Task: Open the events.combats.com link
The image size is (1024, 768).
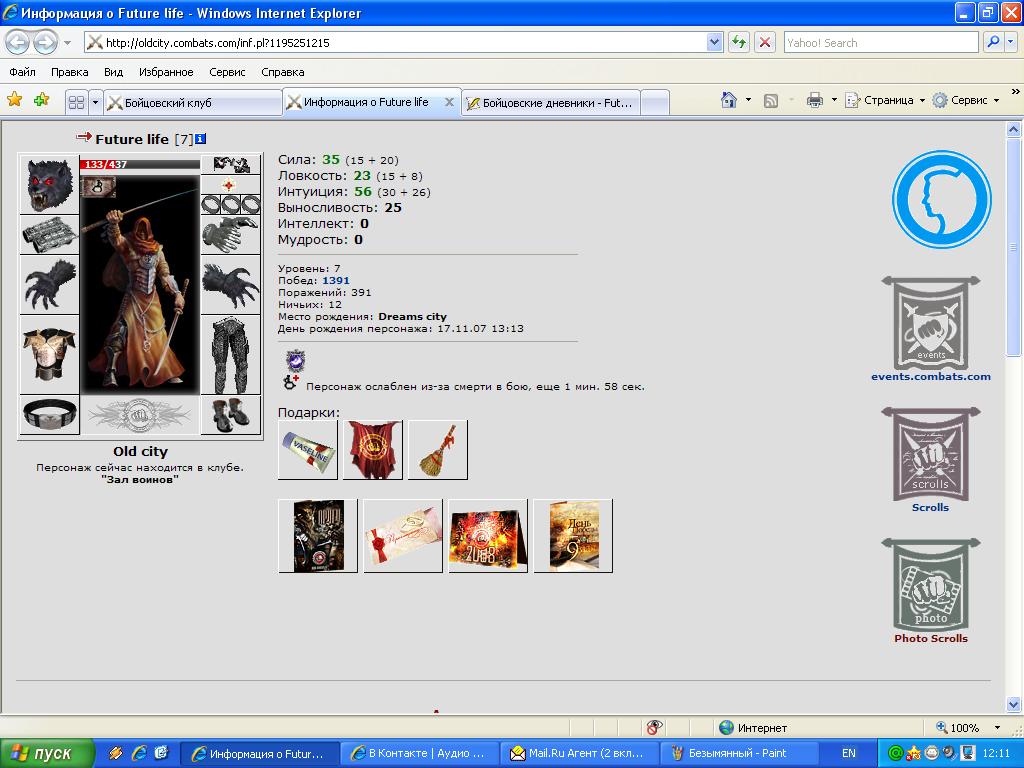Action: [931, 376]
